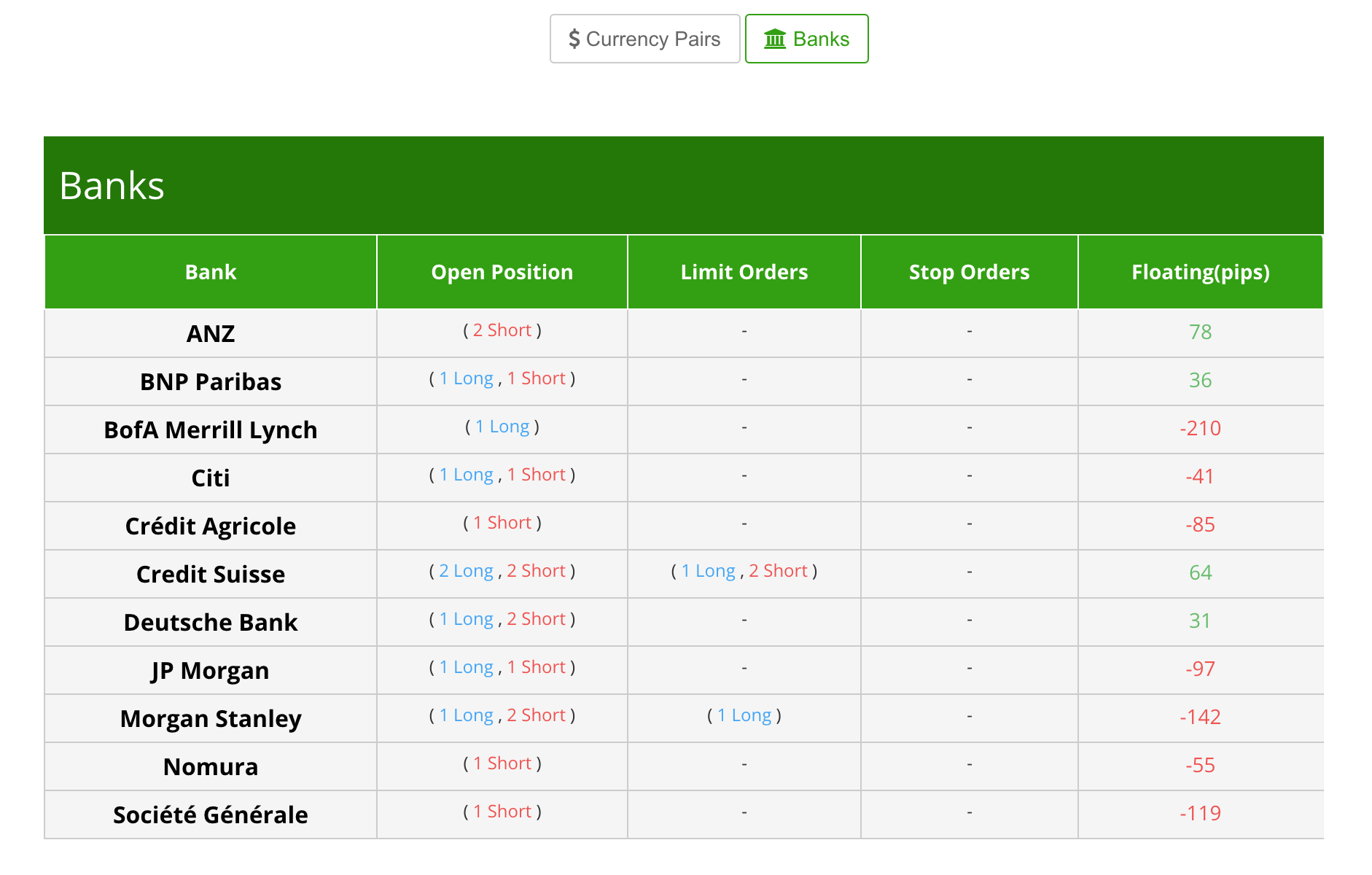Open Société Générale bank entry
Image resolution: width=1372 pixels, height=875 pixels.
tap(211, 814)
